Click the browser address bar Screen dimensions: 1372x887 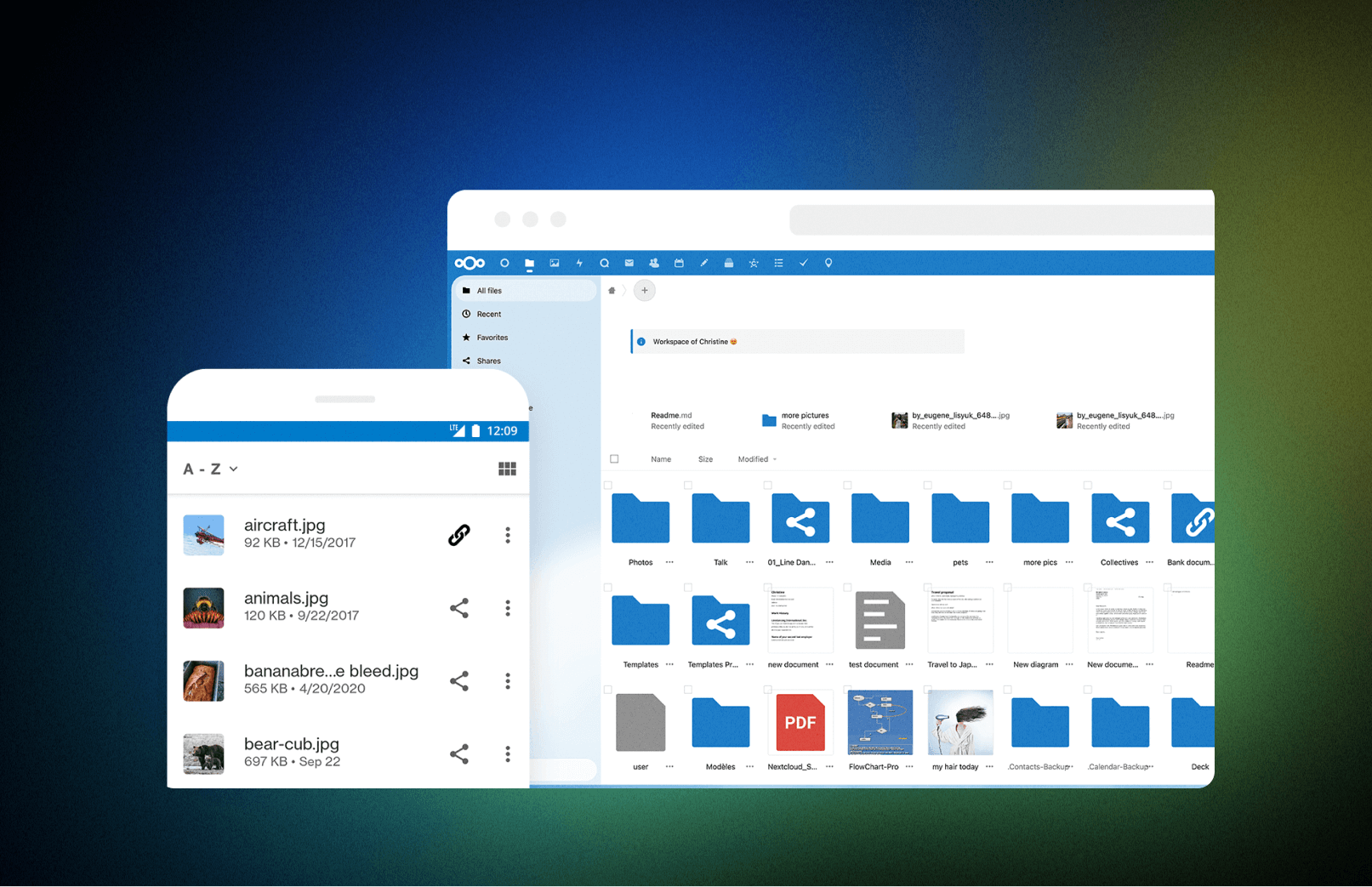[1002, 220]
